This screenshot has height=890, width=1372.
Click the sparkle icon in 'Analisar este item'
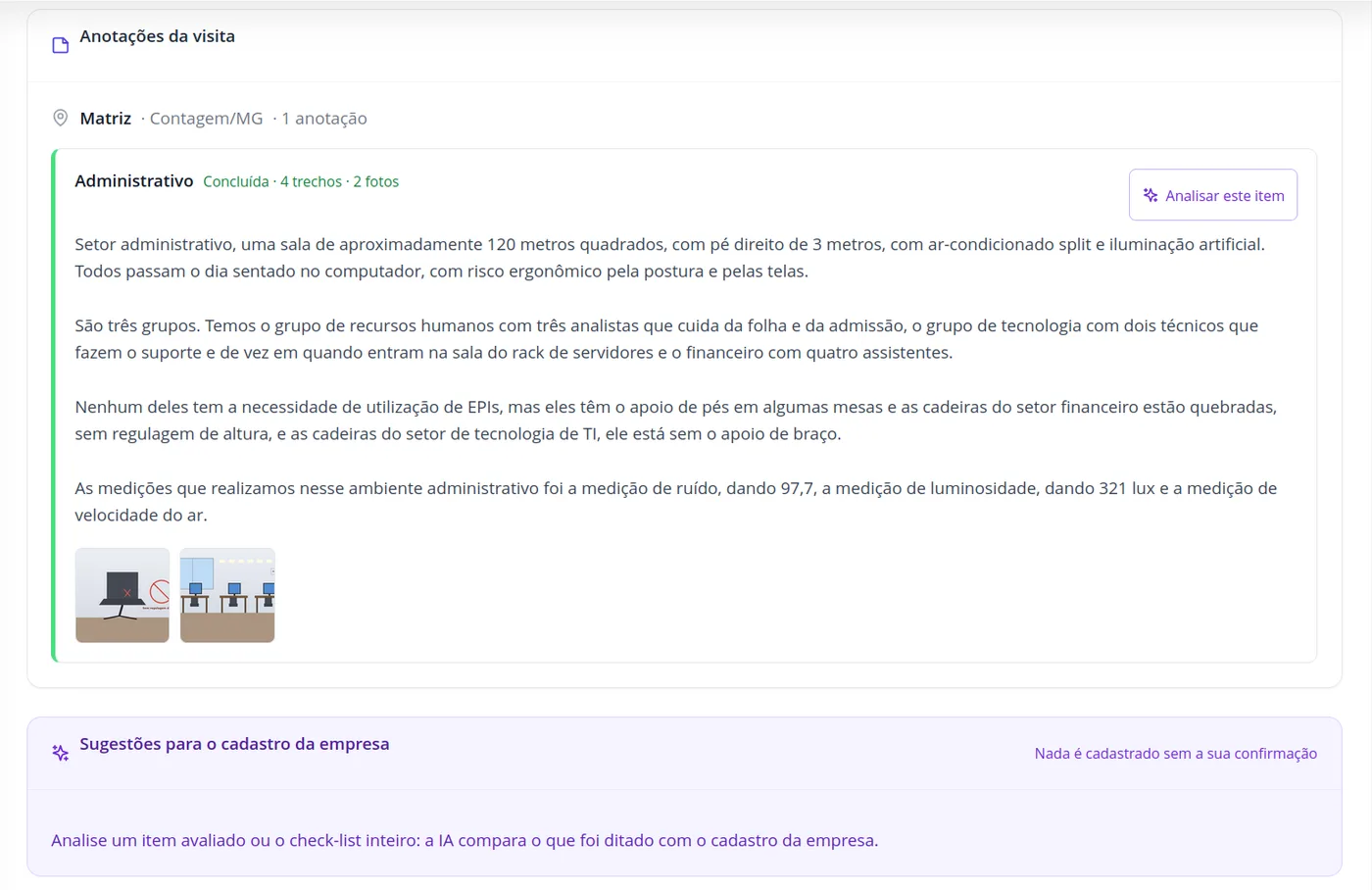1151,195
